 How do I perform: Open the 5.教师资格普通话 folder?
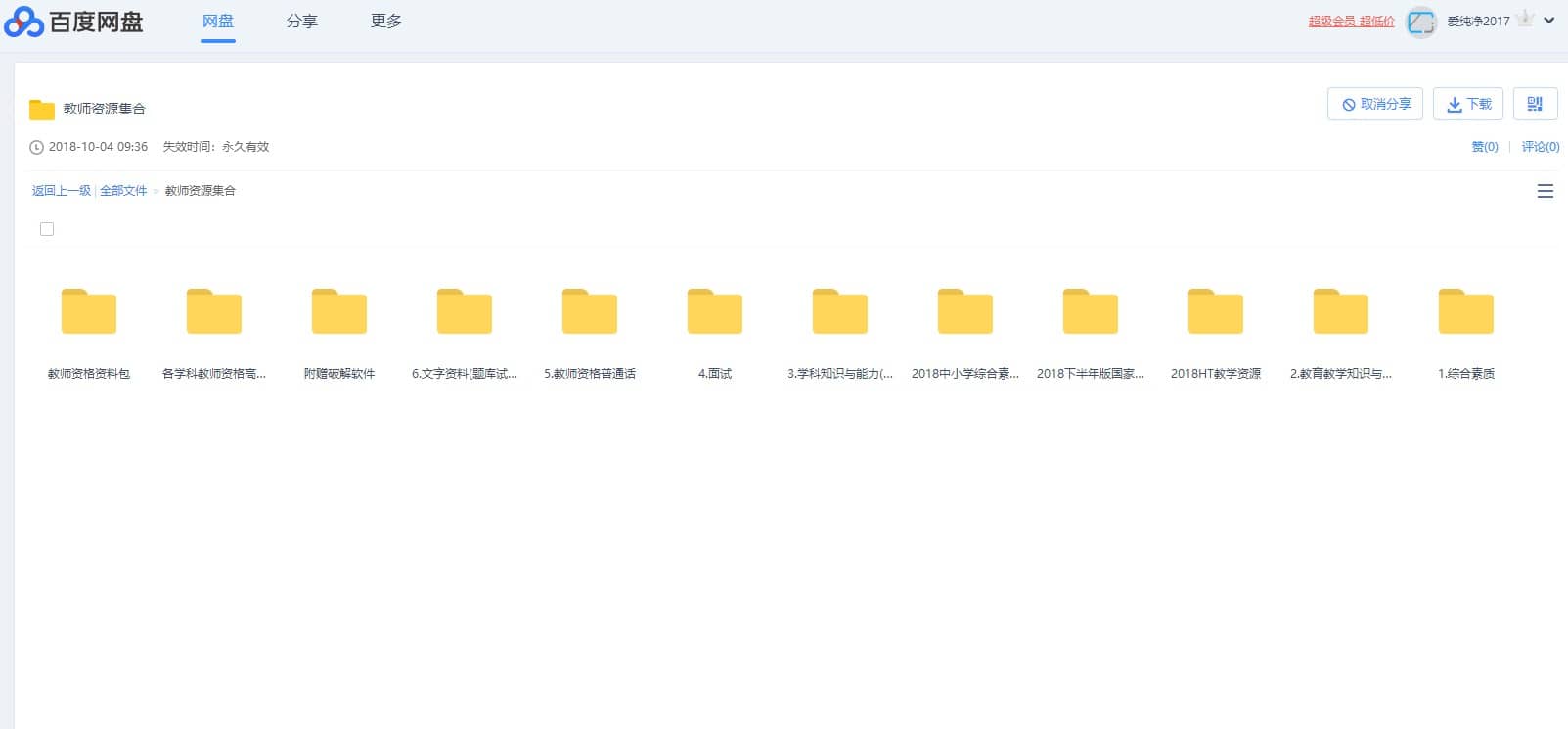pos(590,312)
